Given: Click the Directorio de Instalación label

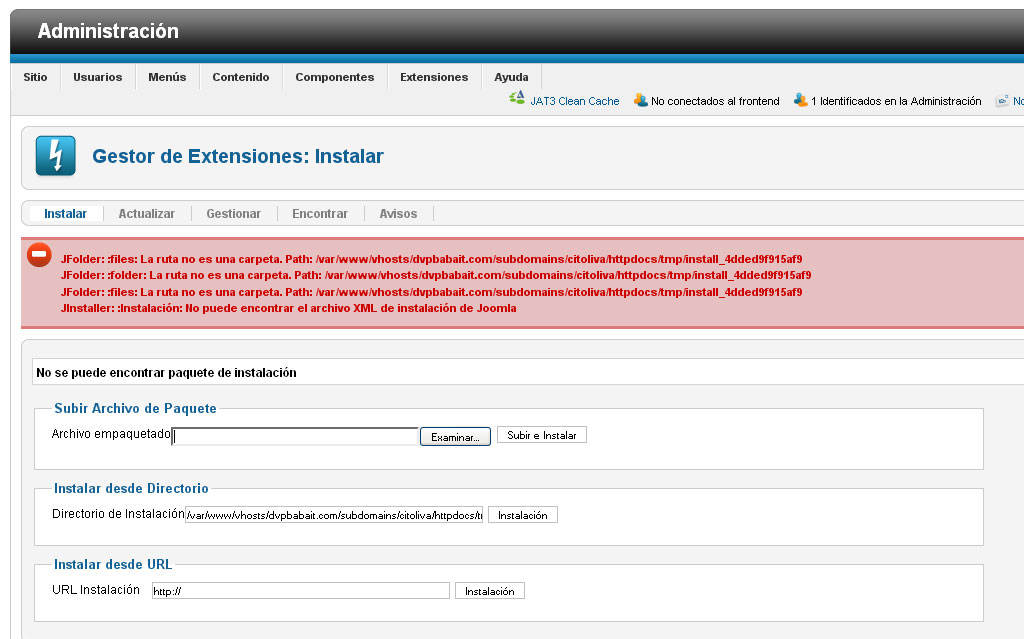Looking at the screenshot, I should (x=118, y=514).
